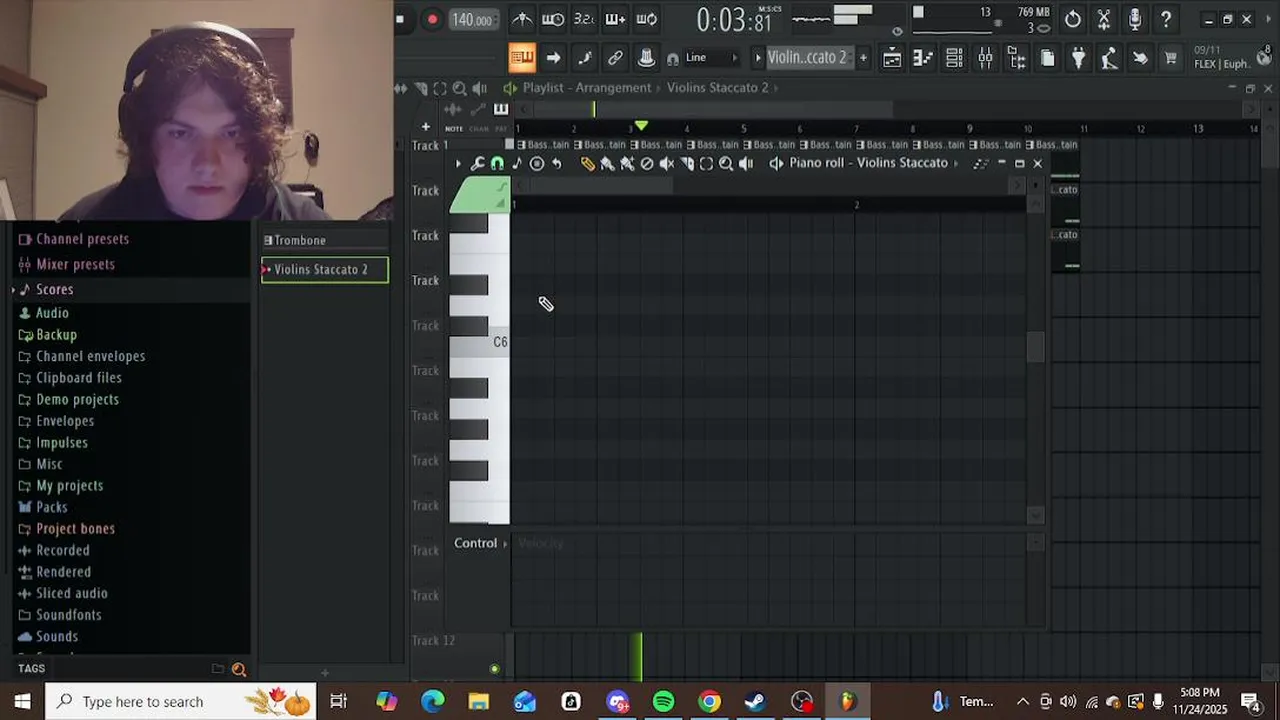Click the playlist add track plus button
Screen dimensions: 1280x720
pyautogui.click(x=425, y=127)
